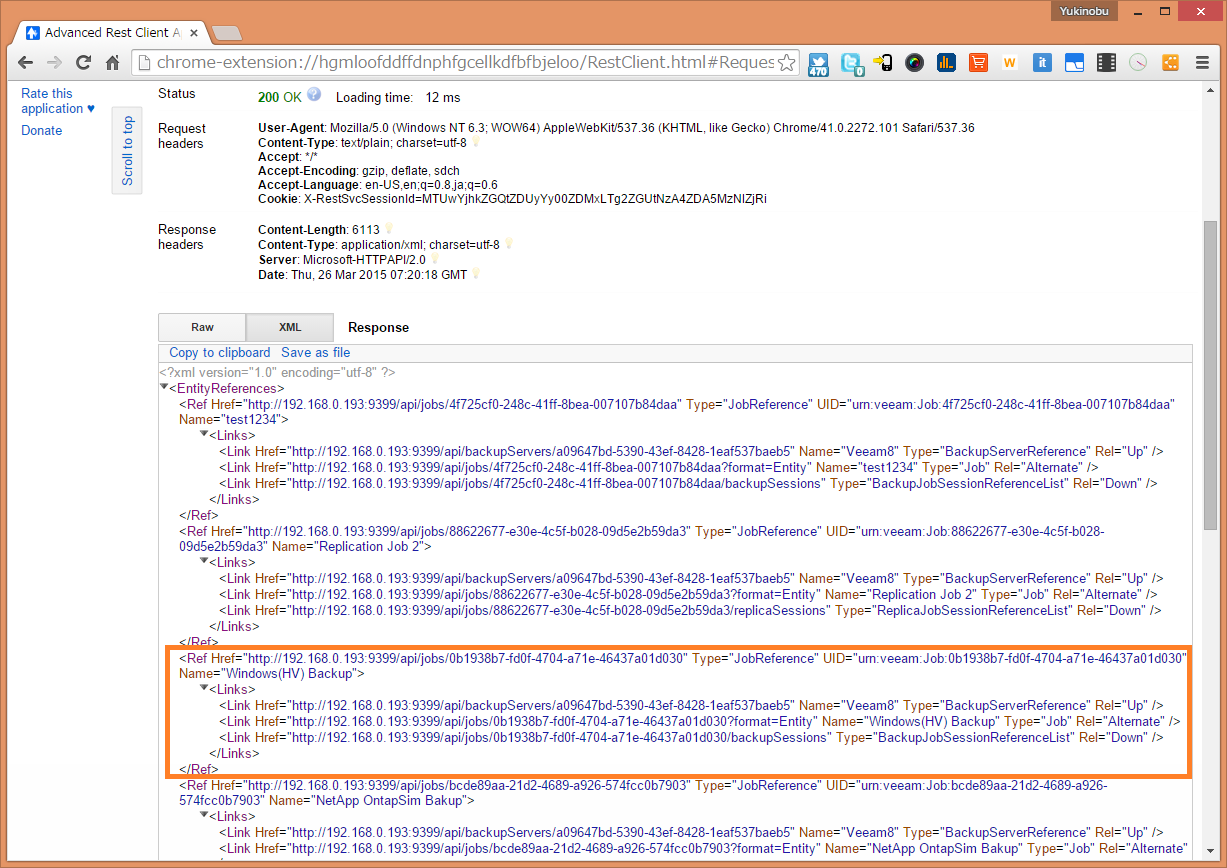
Task: Click the User-Agent request header line
Action: coord(616,128)
